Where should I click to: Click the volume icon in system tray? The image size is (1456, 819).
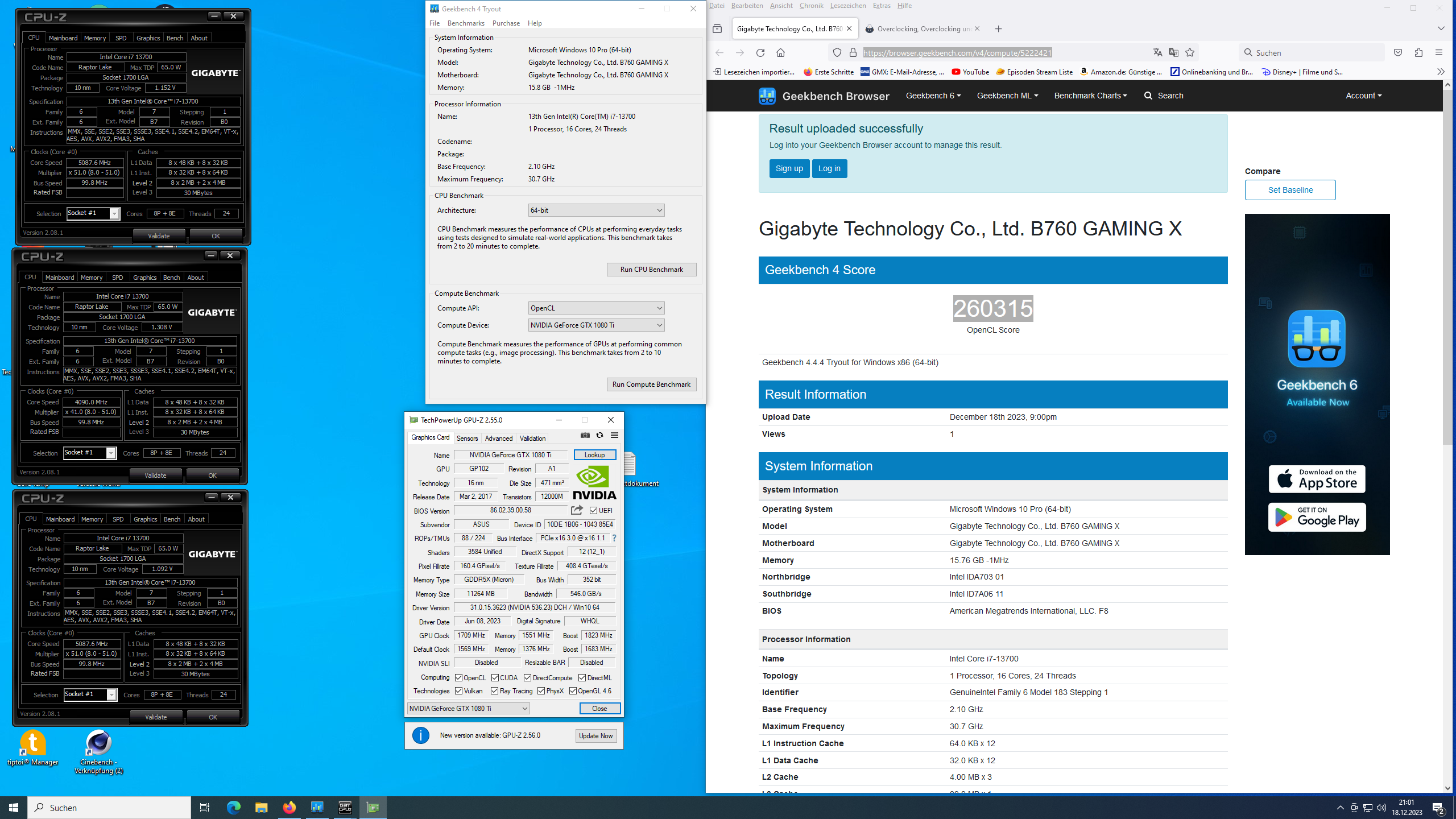1381,808
